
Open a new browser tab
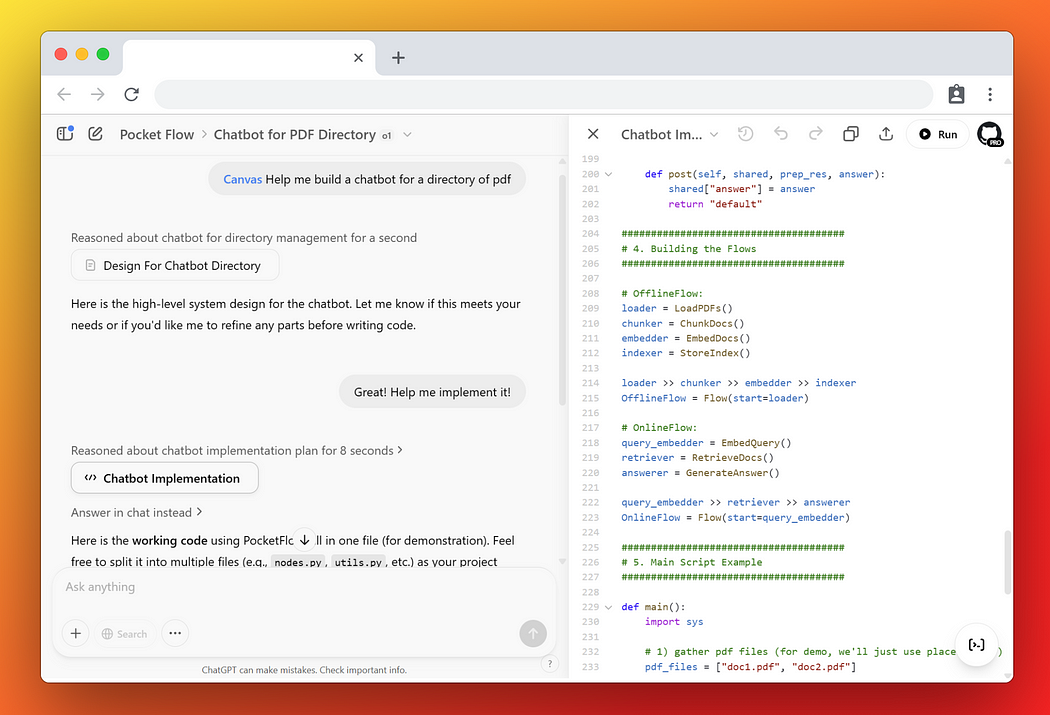pos(398,58)
